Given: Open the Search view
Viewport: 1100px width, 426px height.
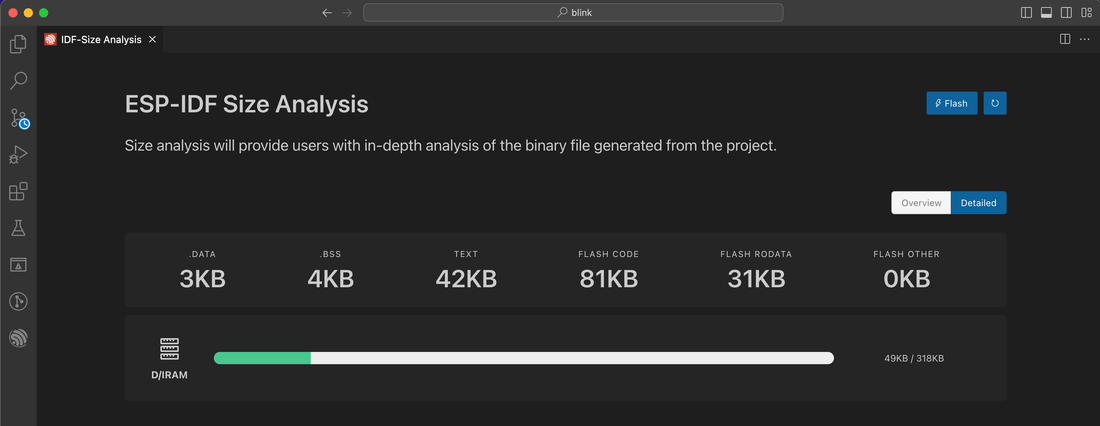Looking at the screenshot, I should pos(18,81).
